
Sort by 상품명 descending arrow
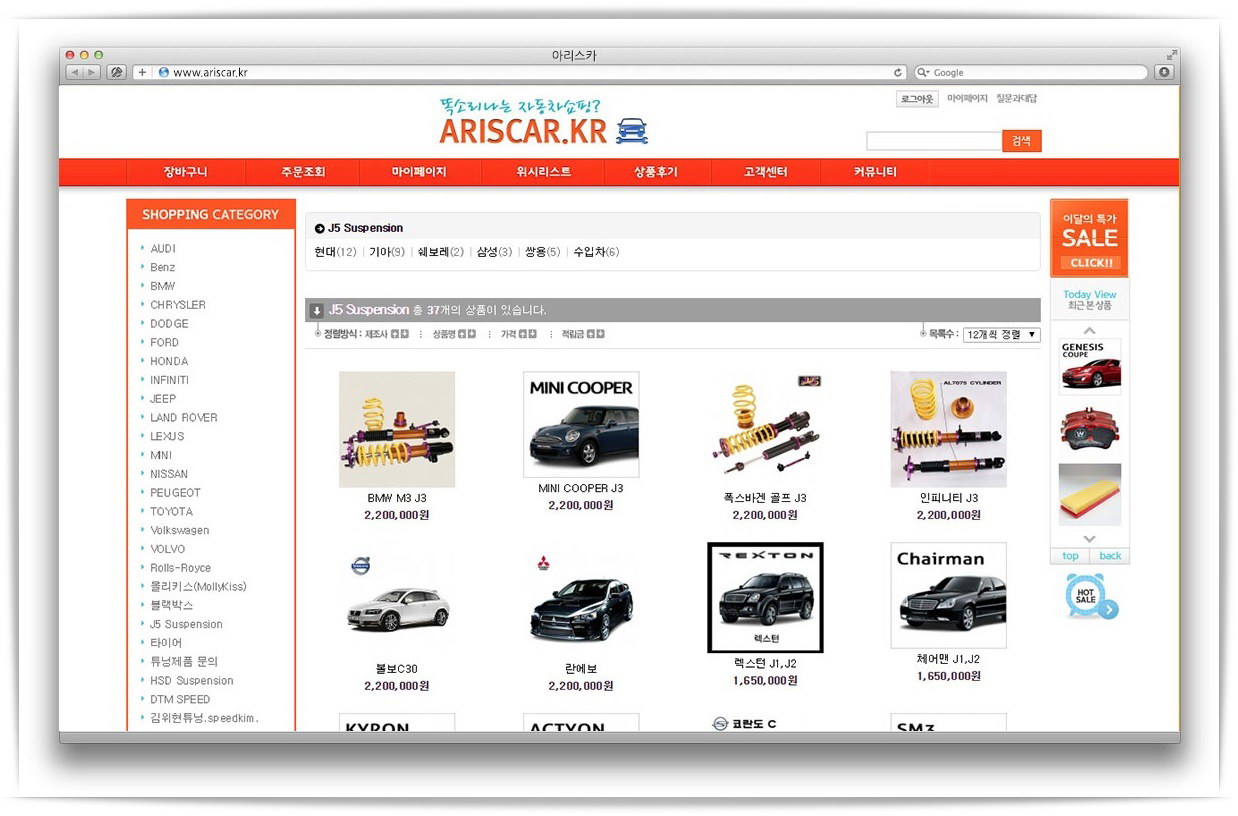pyautogui.click(x=471, y=334)
